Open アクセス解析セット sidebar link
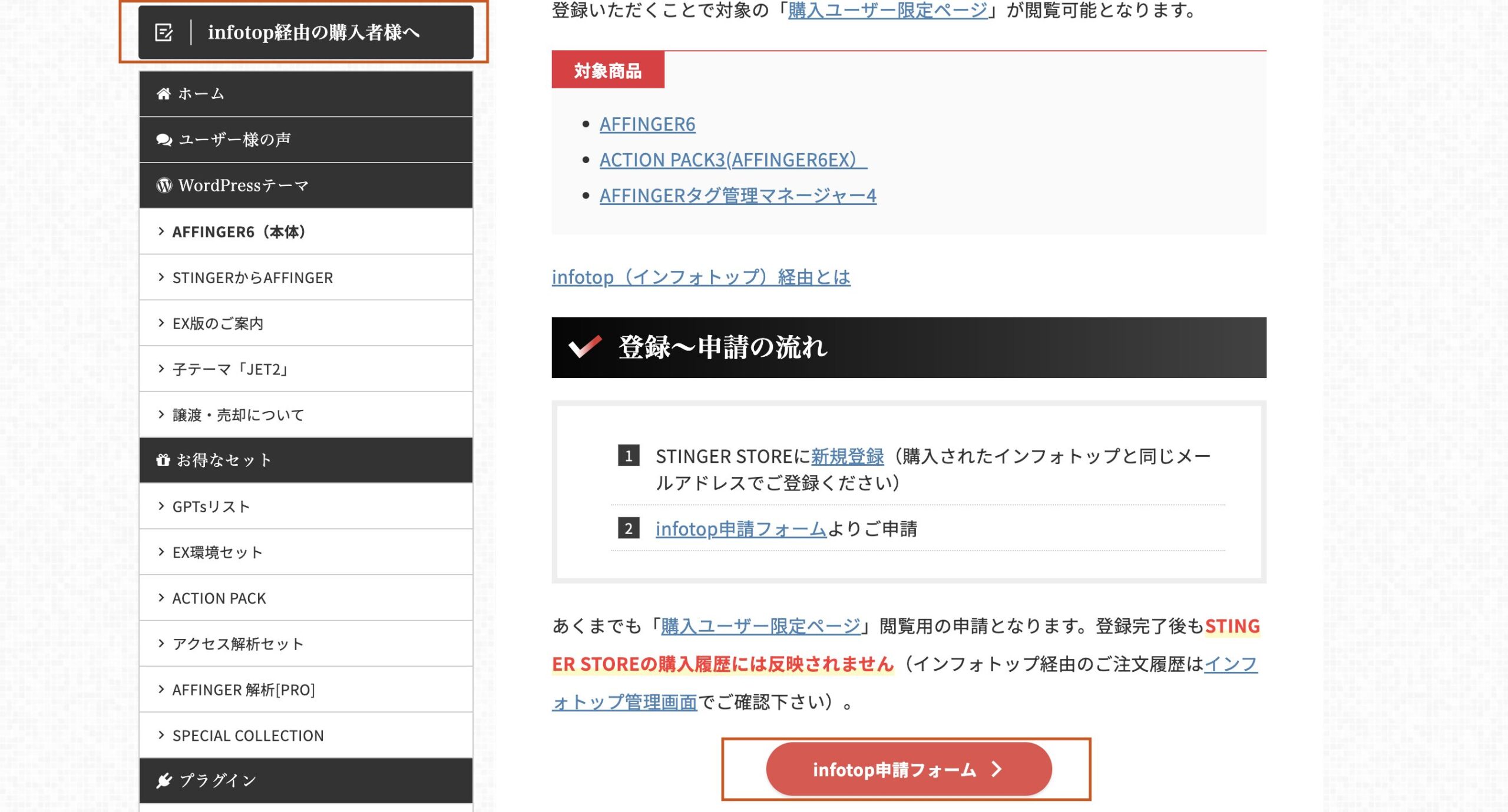 306,644
